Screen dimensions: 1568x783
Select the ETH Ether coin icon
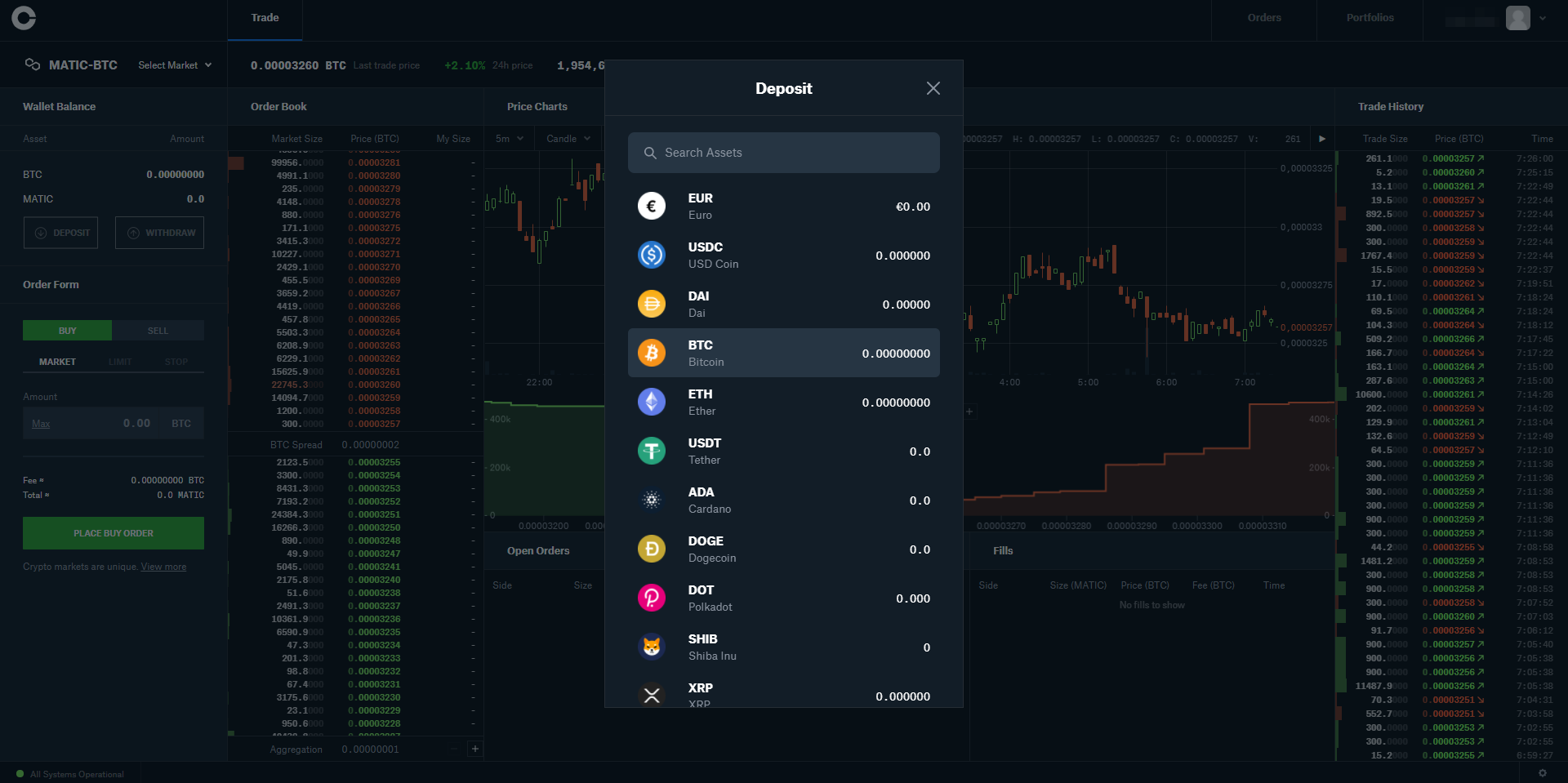tap(652, 402)
